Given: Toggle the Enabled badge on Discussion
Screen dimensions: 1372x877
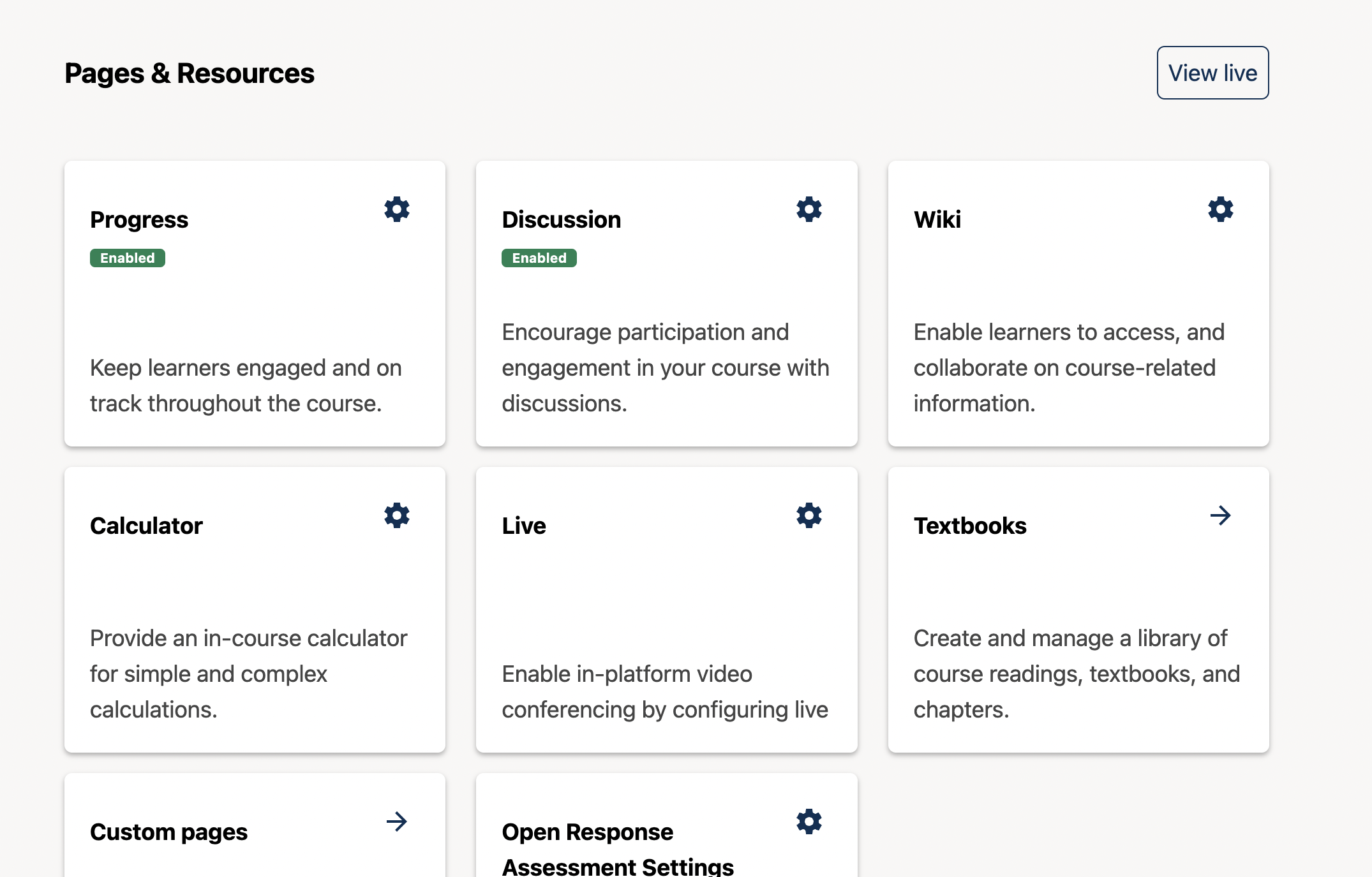Looking at the screenshot, I should point(539,258).
